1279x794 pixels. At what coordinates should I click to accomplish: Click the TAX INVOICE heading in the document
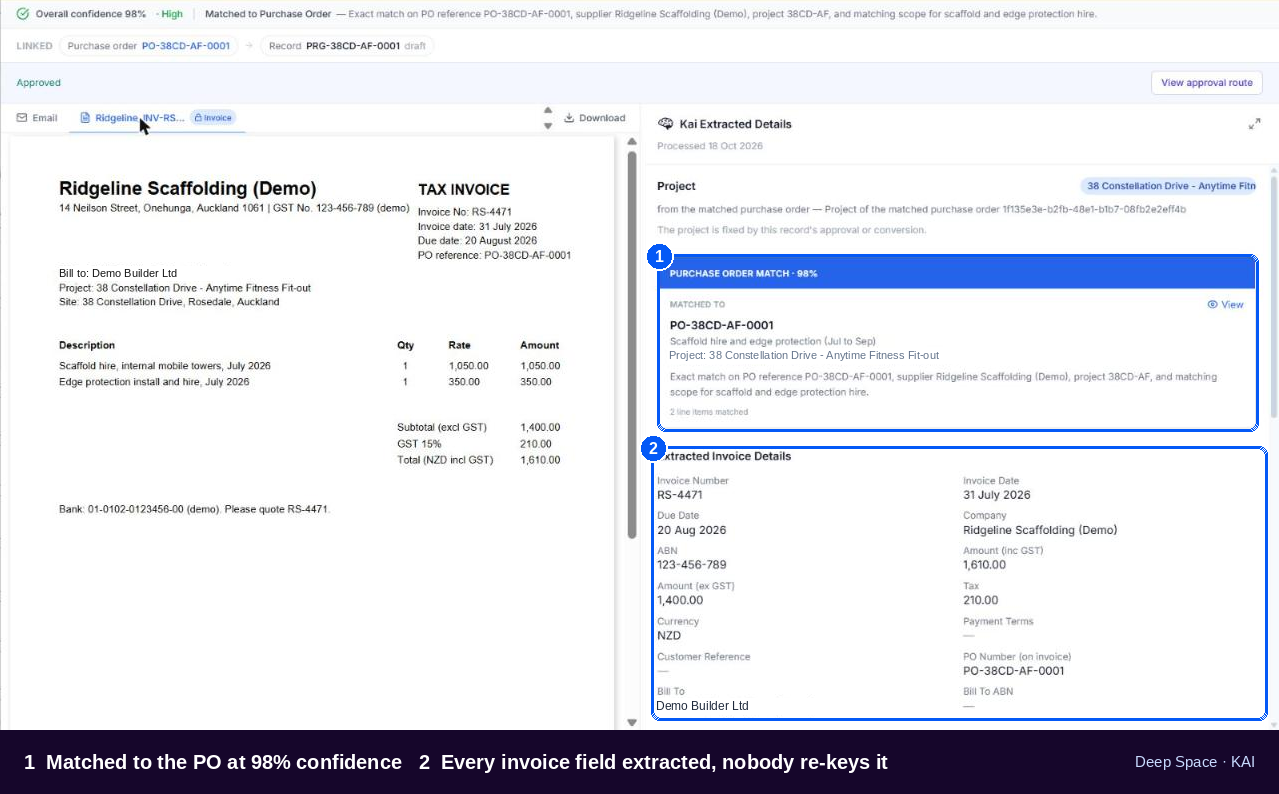click(464, 190)
